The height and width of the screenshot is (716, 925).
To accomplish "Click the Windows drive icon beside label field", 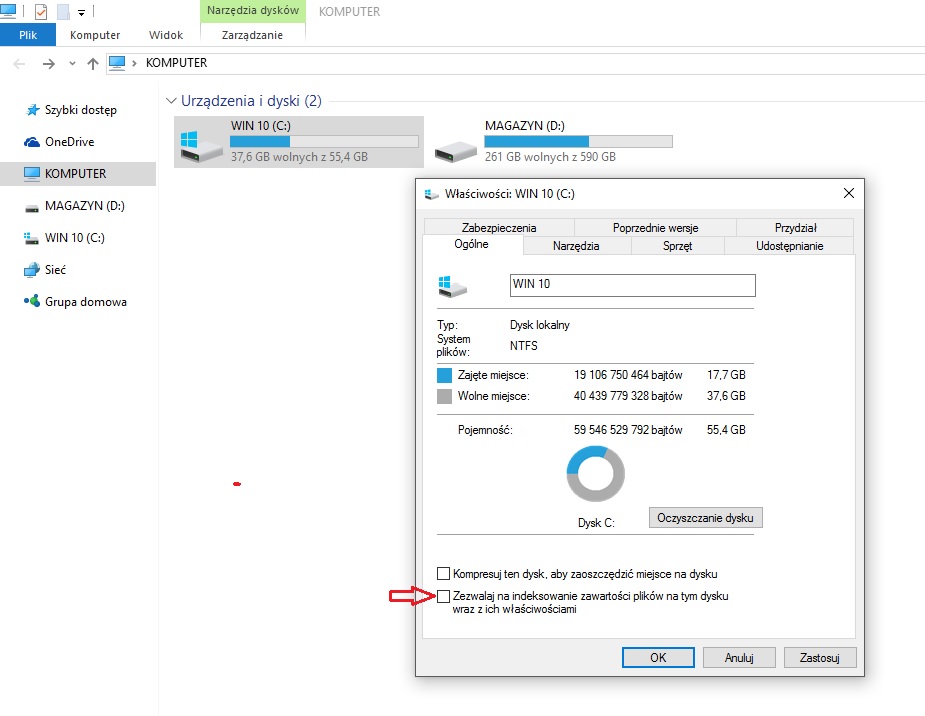I will point(452,286).
